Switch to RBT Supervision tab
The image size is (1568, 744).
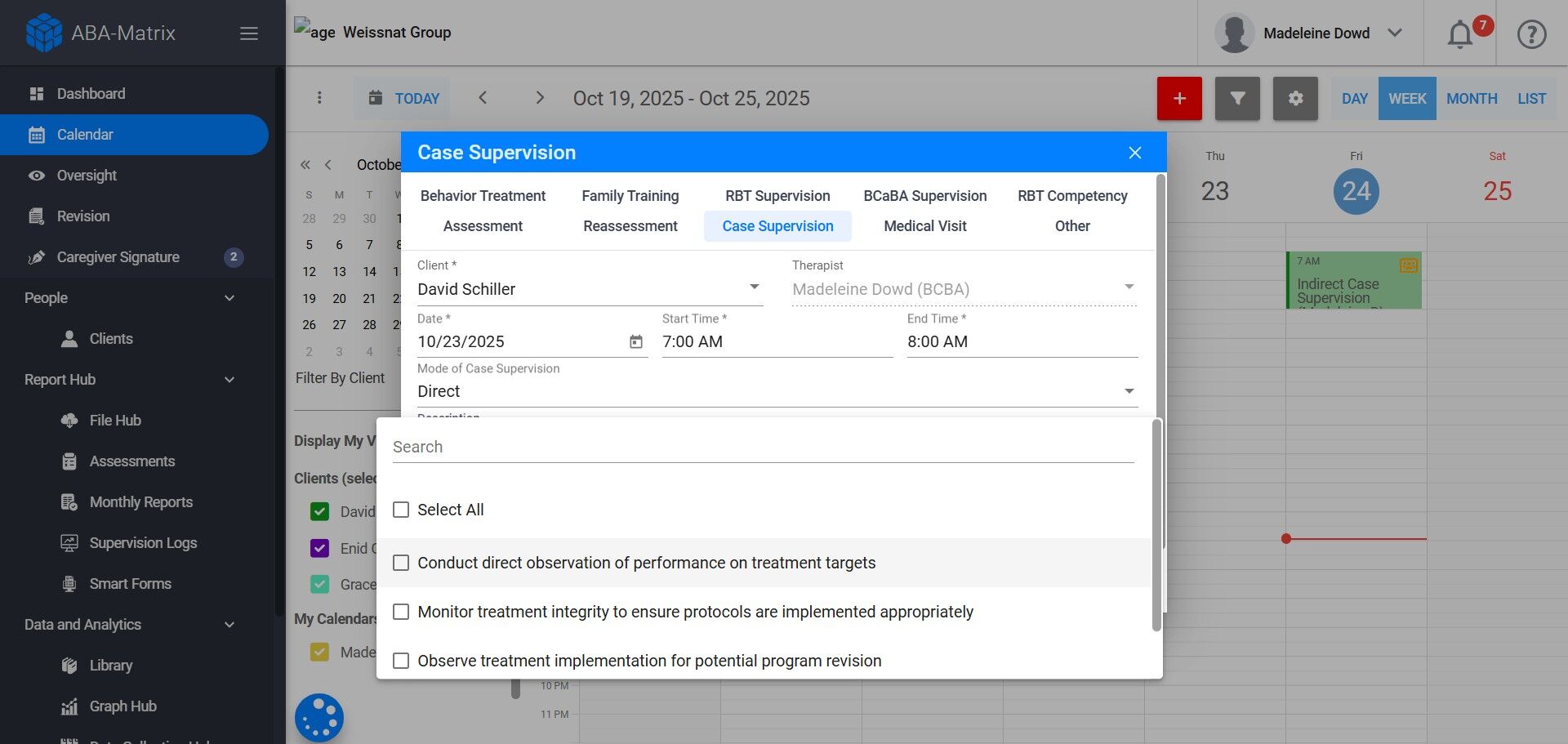click(x=777, y=196)
